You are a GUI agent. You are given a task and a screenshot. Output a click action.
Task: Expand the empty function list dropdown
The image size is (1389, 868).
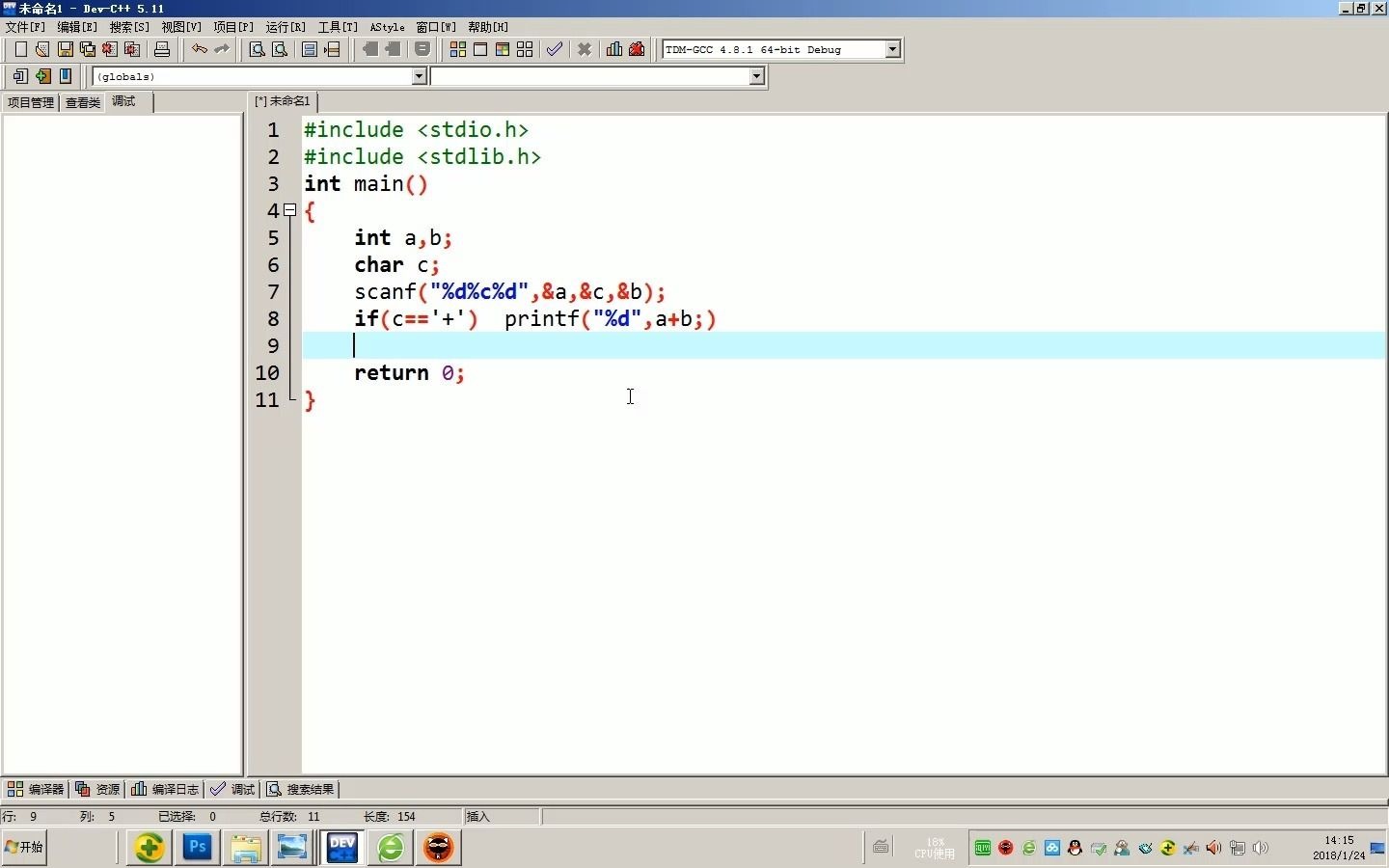[757, 76]
